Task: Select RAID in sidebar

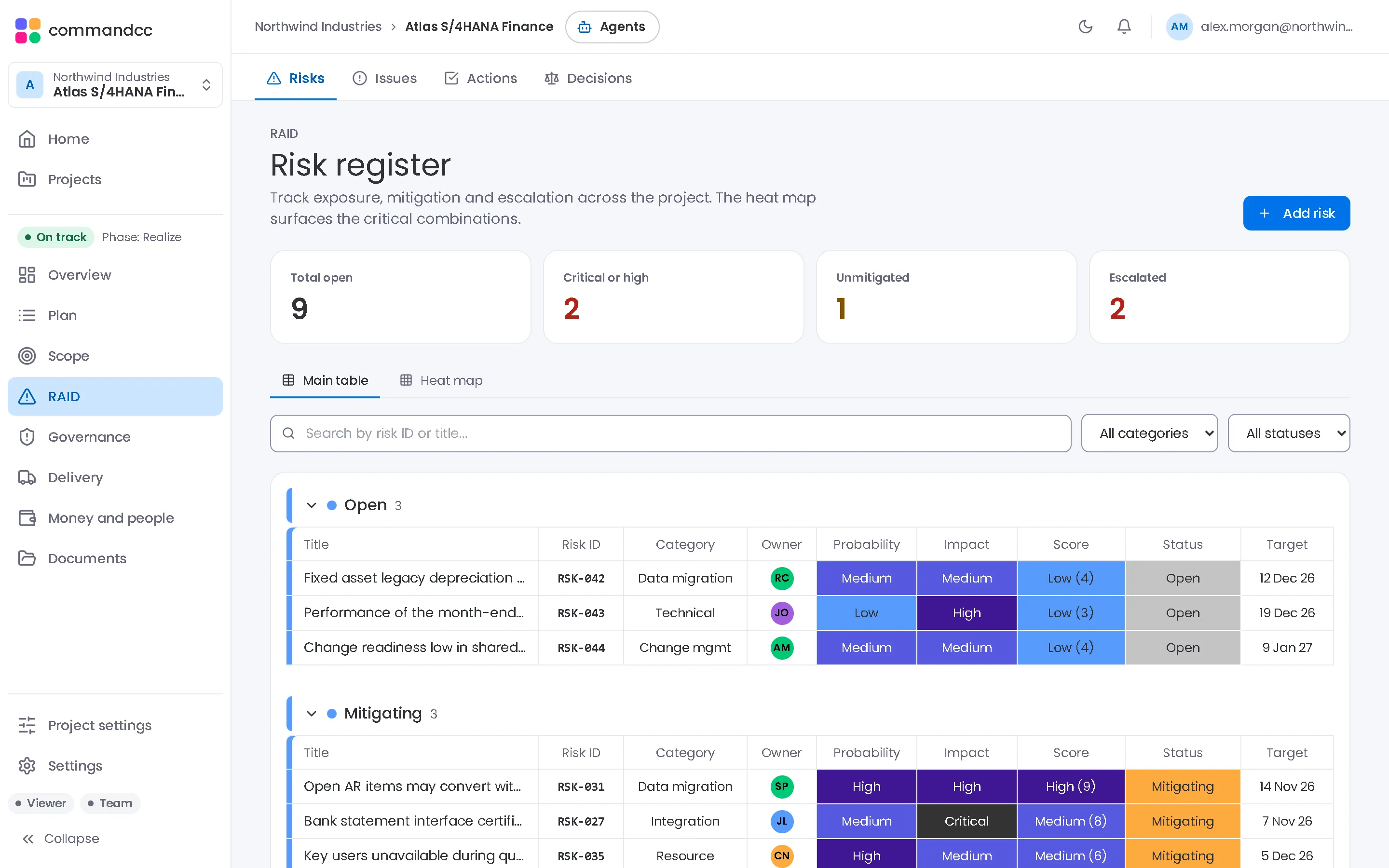Action: point(115,396)
